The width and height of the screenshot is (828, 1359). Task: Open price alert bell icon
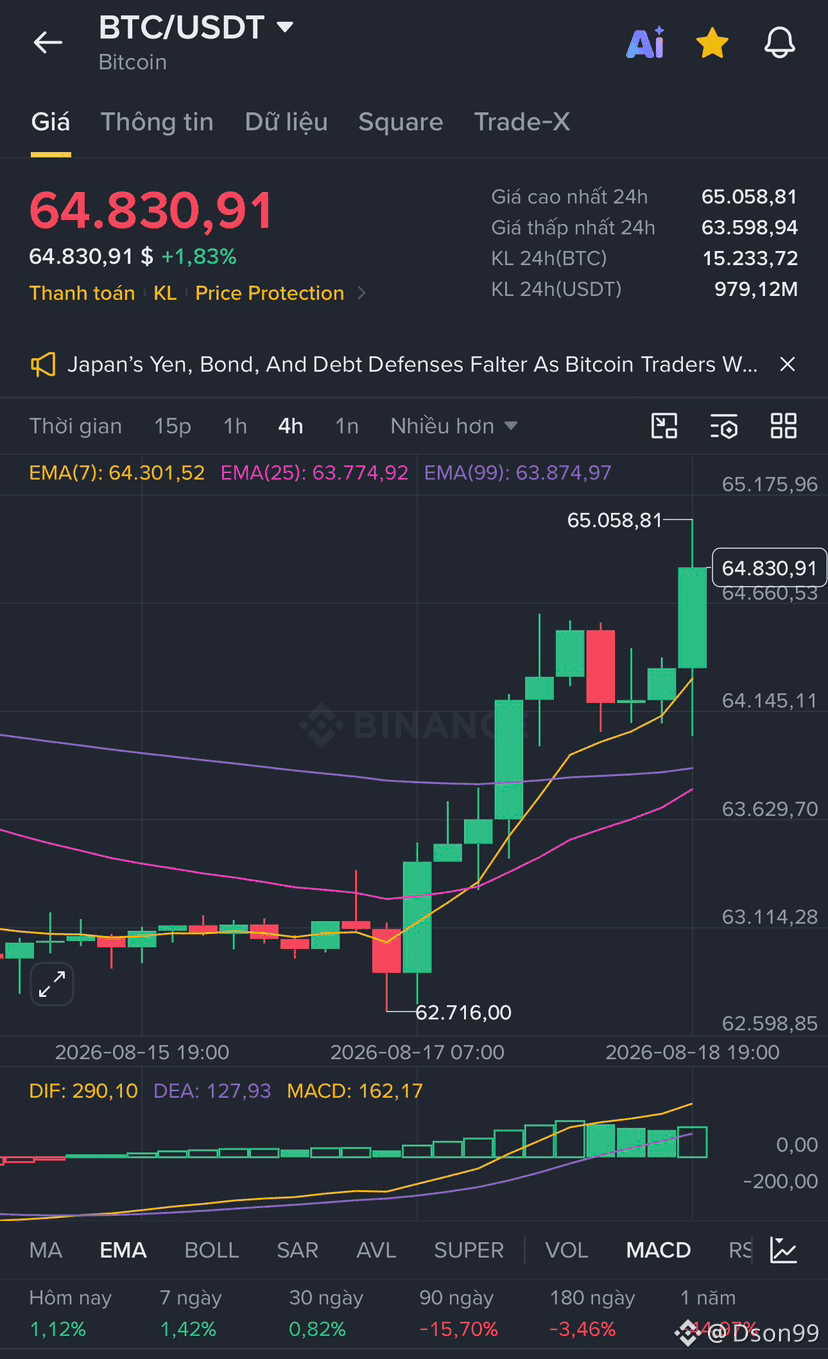click(779, 43)
